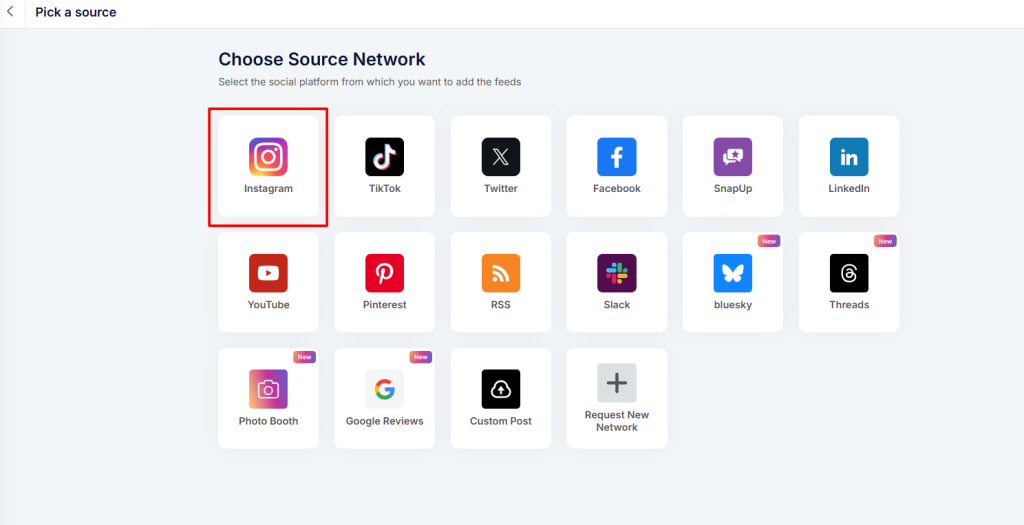The width and height of the screenshot is (1024, 525).
Task: Click the plus icon to request network
Action: pos(616,383)
